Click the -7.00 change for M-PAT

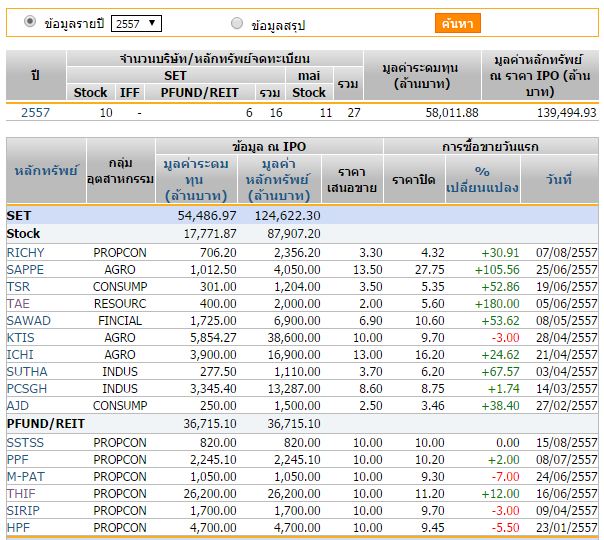coord(505,476)
